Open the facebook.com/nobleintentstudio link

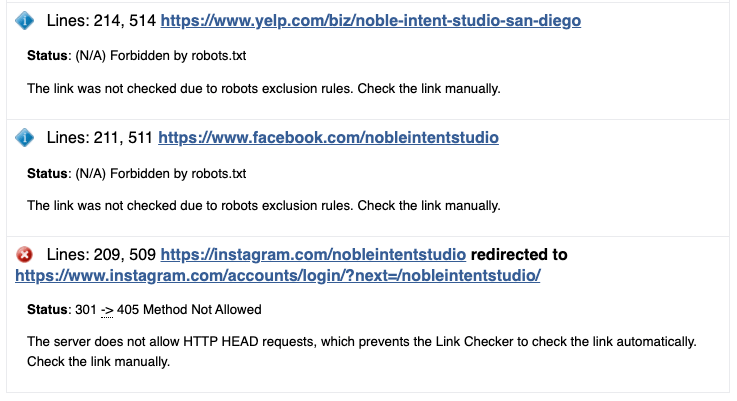point(328,137)
